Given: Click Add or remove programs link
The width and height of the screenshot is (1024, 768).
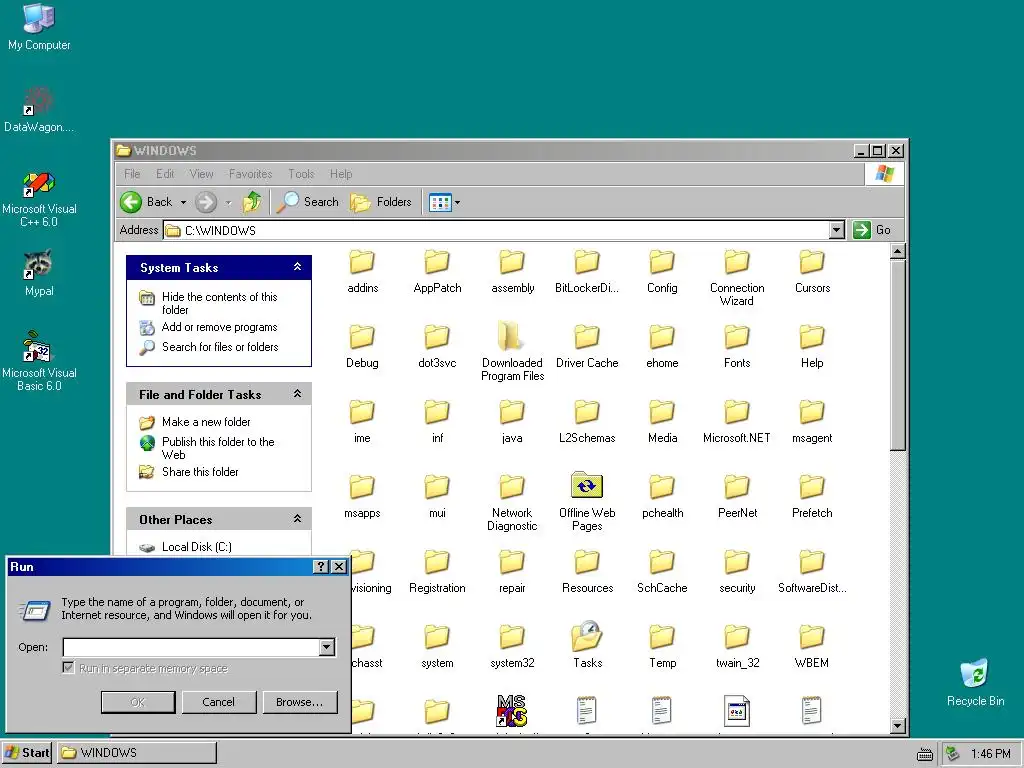Looking at the screenshot, I should 219,327.
